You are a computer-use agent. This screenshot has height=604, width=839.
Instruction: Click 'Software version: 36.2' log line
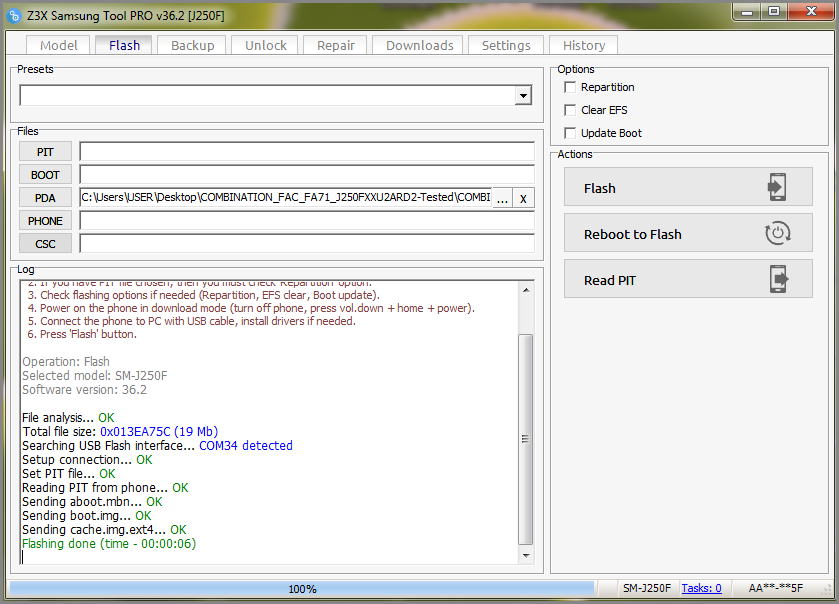pos(85,389)
